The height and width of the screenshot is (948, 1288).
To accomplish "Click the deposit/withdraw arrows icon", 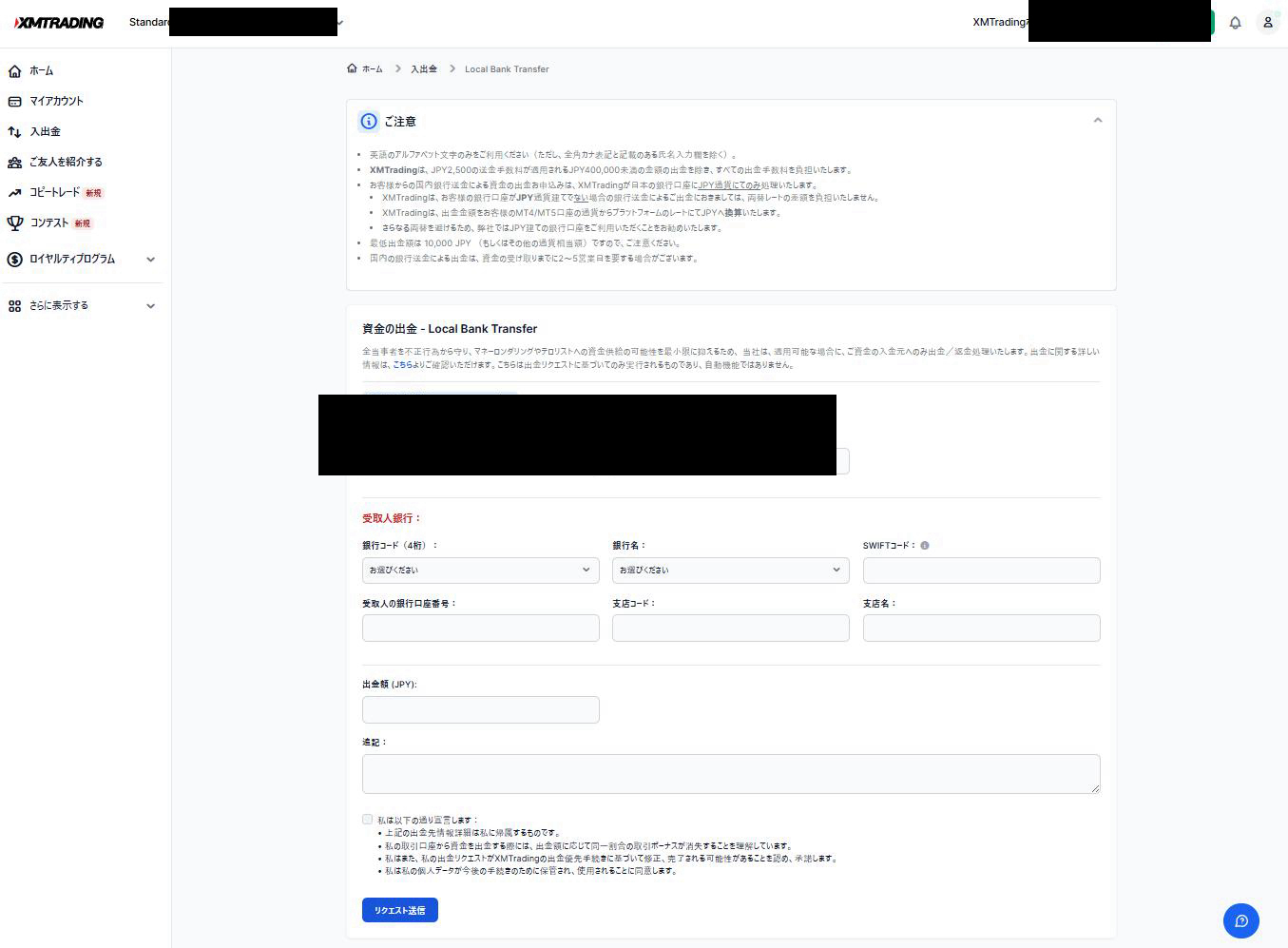I will (14, 131).
